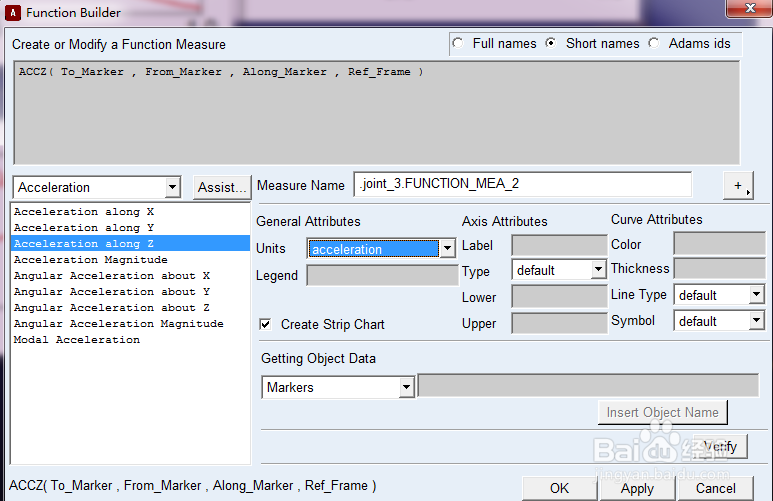Click the object name field beside Markers
The height and width of the screenshot is (501, 773).
(x=588, y=385)
